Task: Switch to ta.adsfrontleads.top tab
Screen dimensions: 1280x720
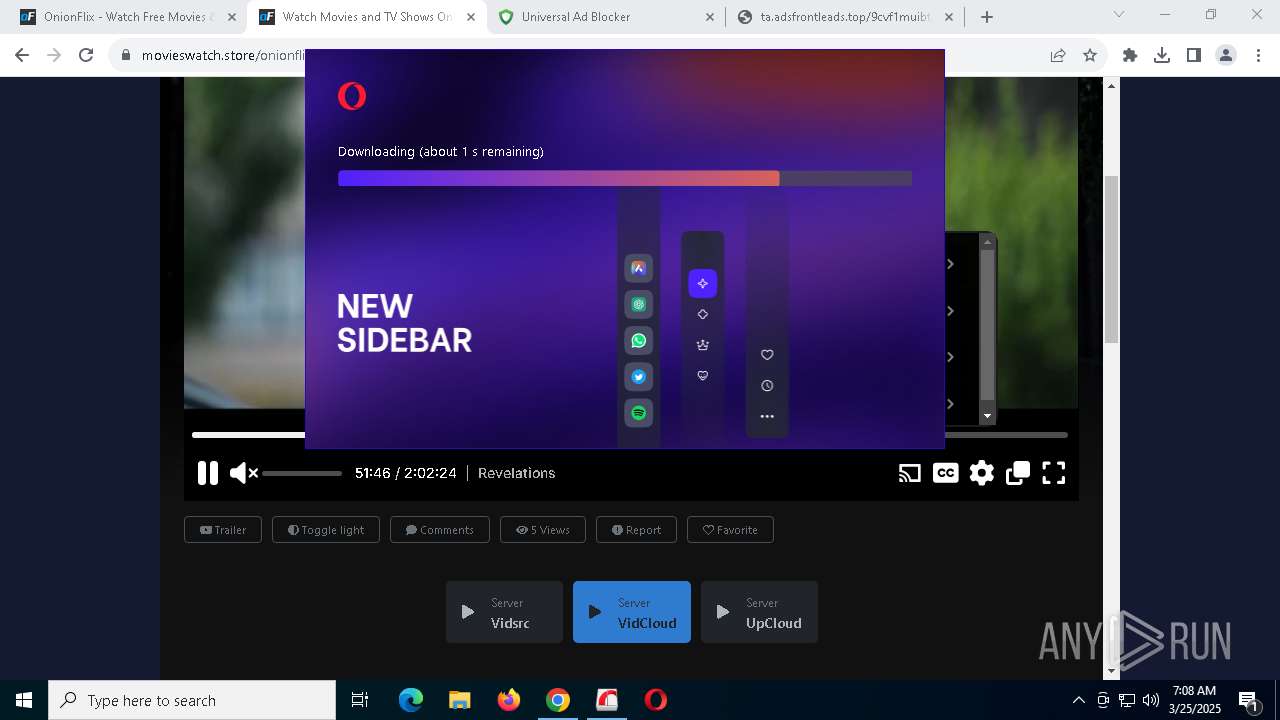Action: pyautogui.click(x=845, y=17)
